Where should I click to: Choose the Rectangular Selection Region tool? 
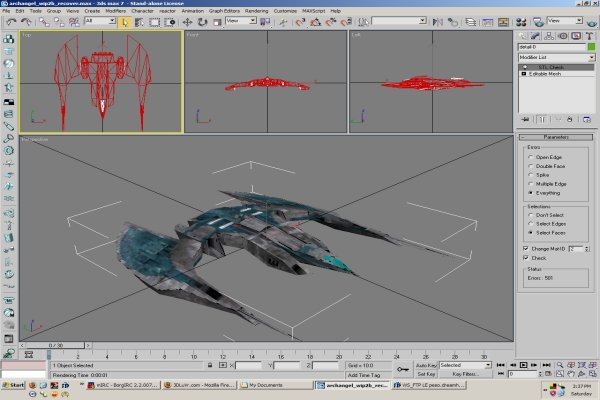154,22
